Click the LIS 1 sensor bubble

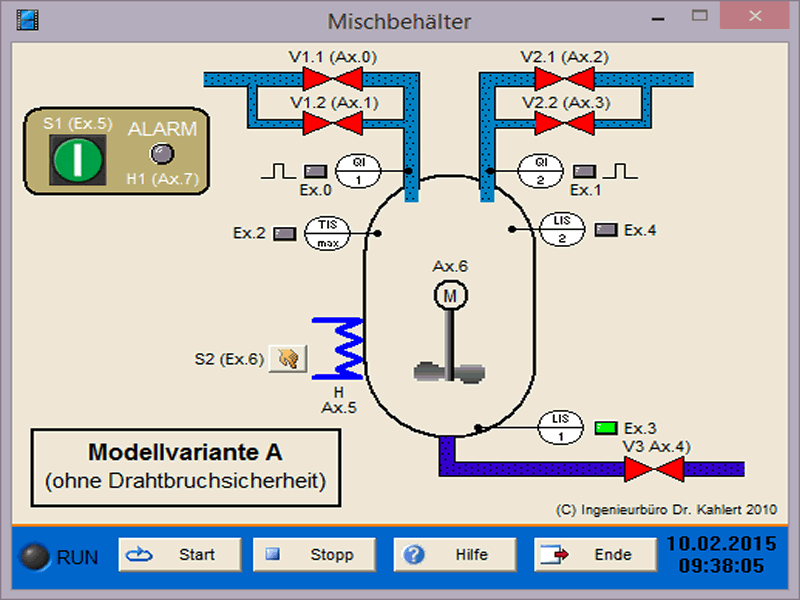pos(561,428)
